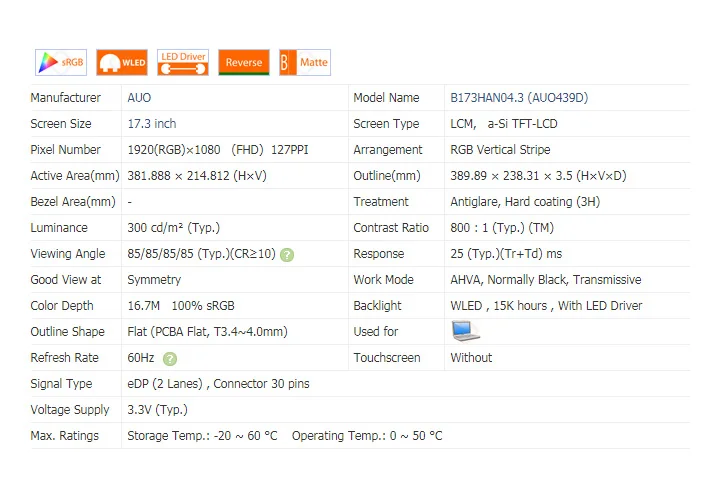The width and height of the screenshot is (714, 491).
Task: Click the Flat (PCBA Flat, T3.4~4.0mm) value
Action: pyautogui.click(x=208, y=332)
